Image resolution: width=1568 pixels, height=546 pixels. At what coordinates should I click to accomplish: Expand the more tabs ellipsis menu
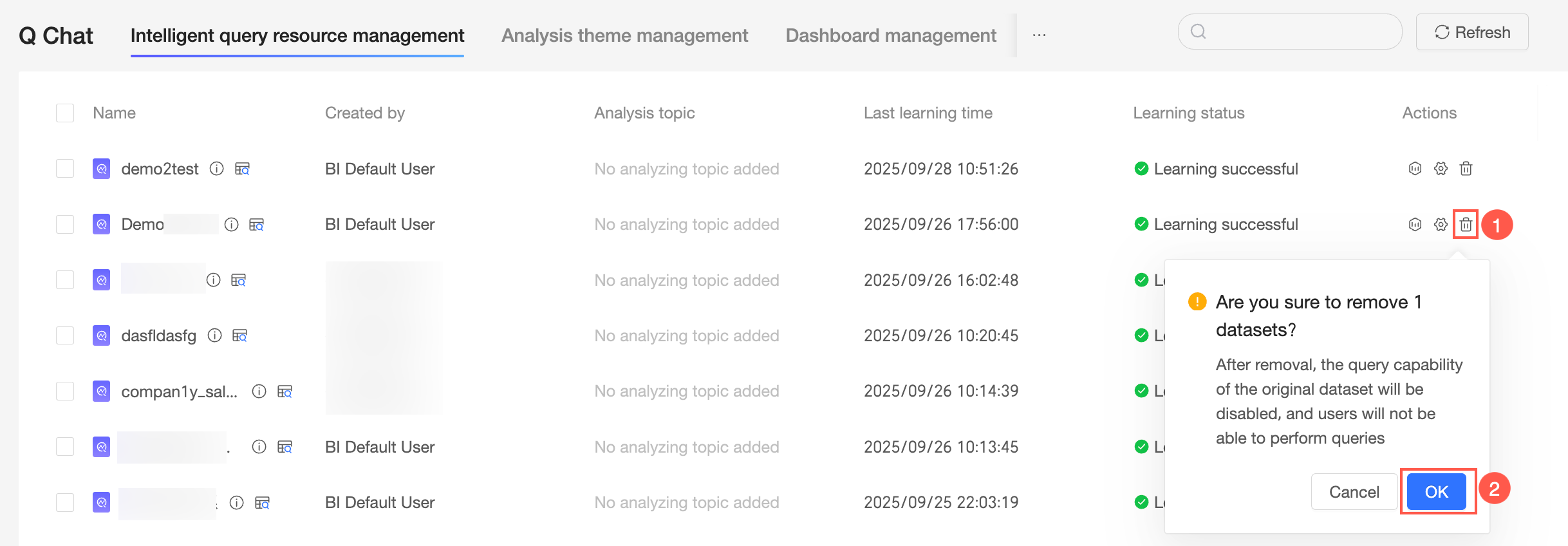pyautogui.click(x=1039, y=35)
